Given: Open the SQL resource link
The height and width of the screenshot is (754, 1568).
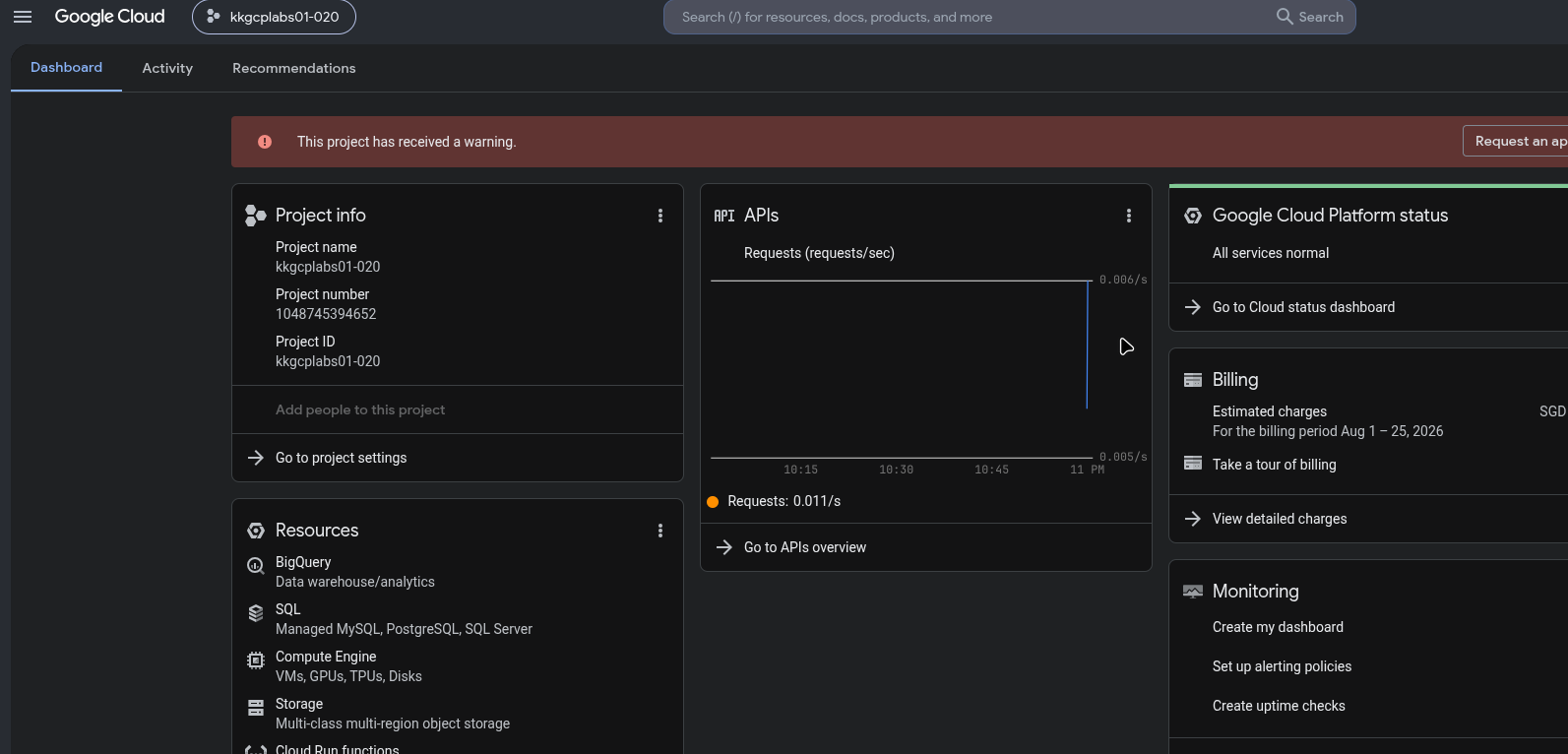Looking at the screenshot, I should [288, 609].
